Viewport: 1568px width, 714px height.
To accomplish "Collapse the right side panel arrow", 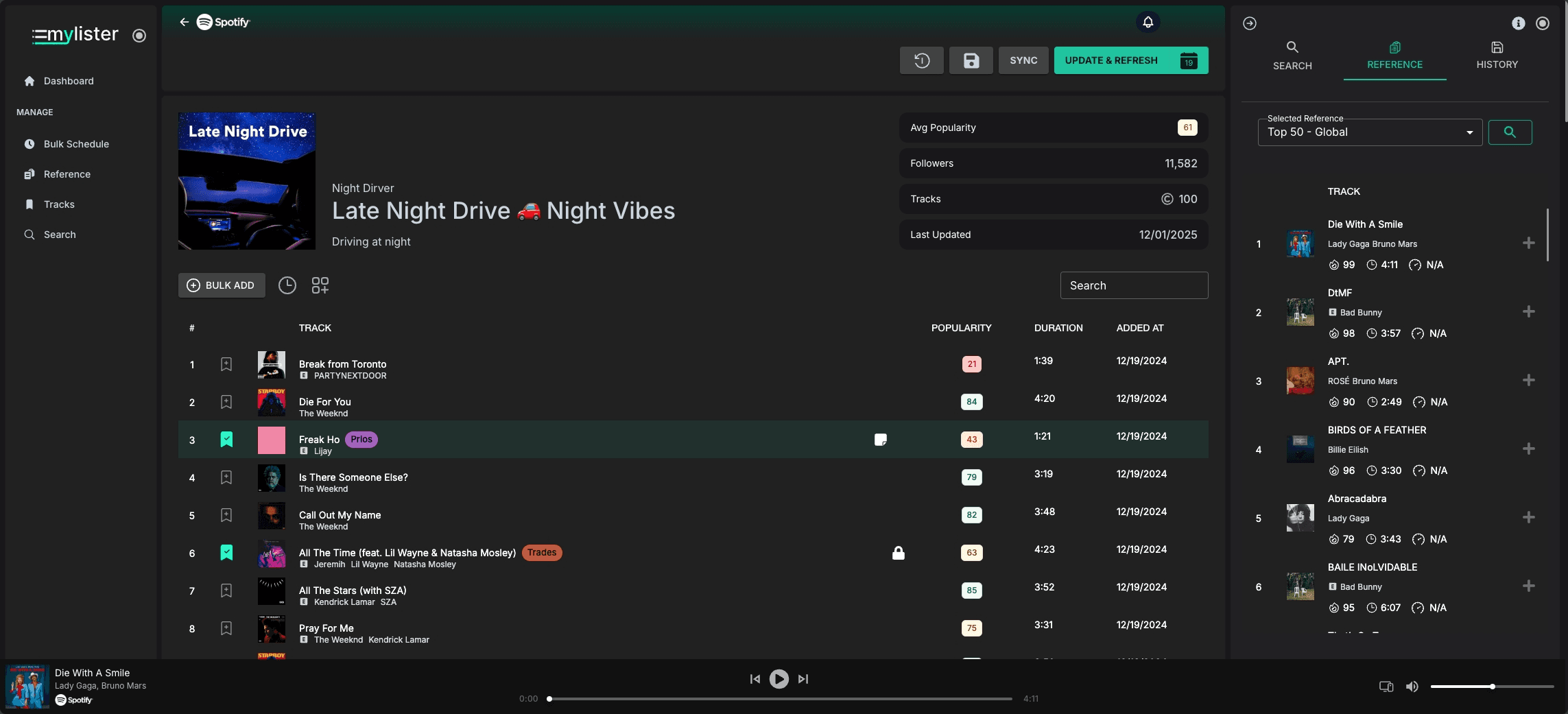I will (1250, 23).
